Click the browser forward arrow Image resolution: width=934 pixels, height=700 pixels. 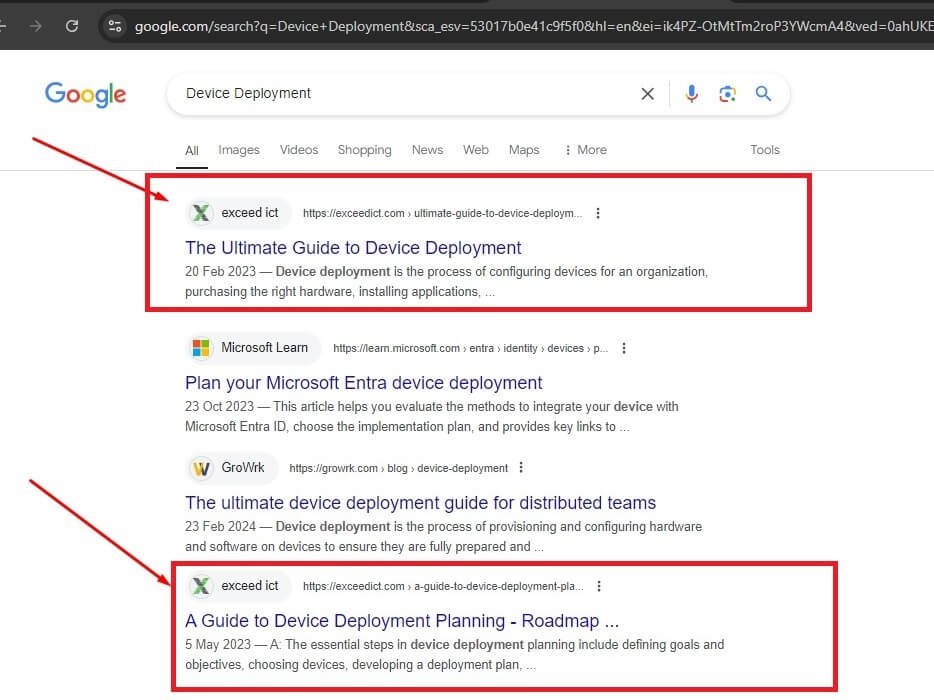pos(36,26)
